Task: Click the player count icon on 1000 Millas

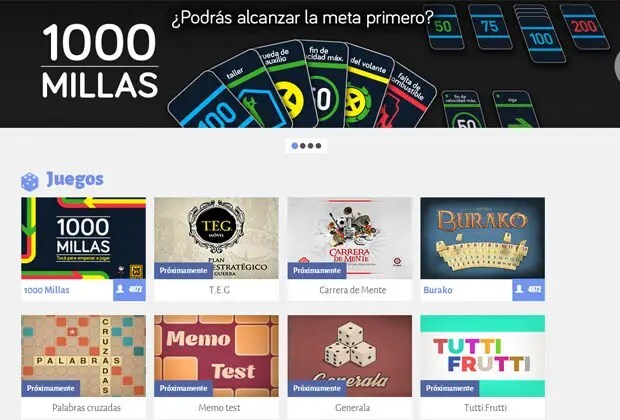Action: 120,289
